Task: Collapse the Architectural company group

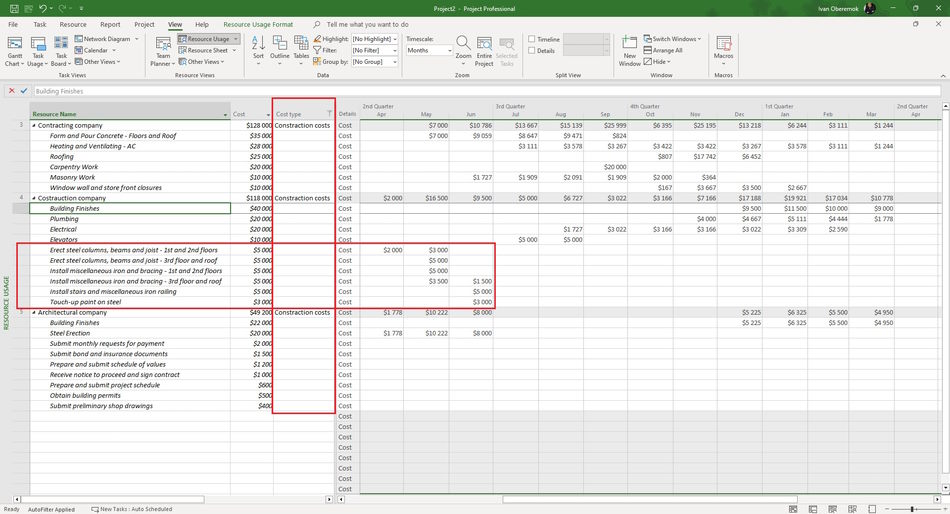Action: [x=34, y=312]
